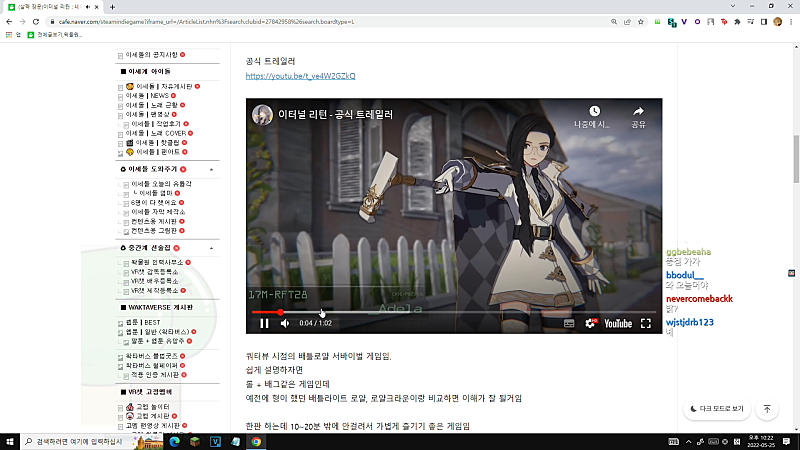Image resolution: width=800 pixels, height=450 pixels.
Task: Open the 웹툰 | BEST board
Action: (143, 322)
